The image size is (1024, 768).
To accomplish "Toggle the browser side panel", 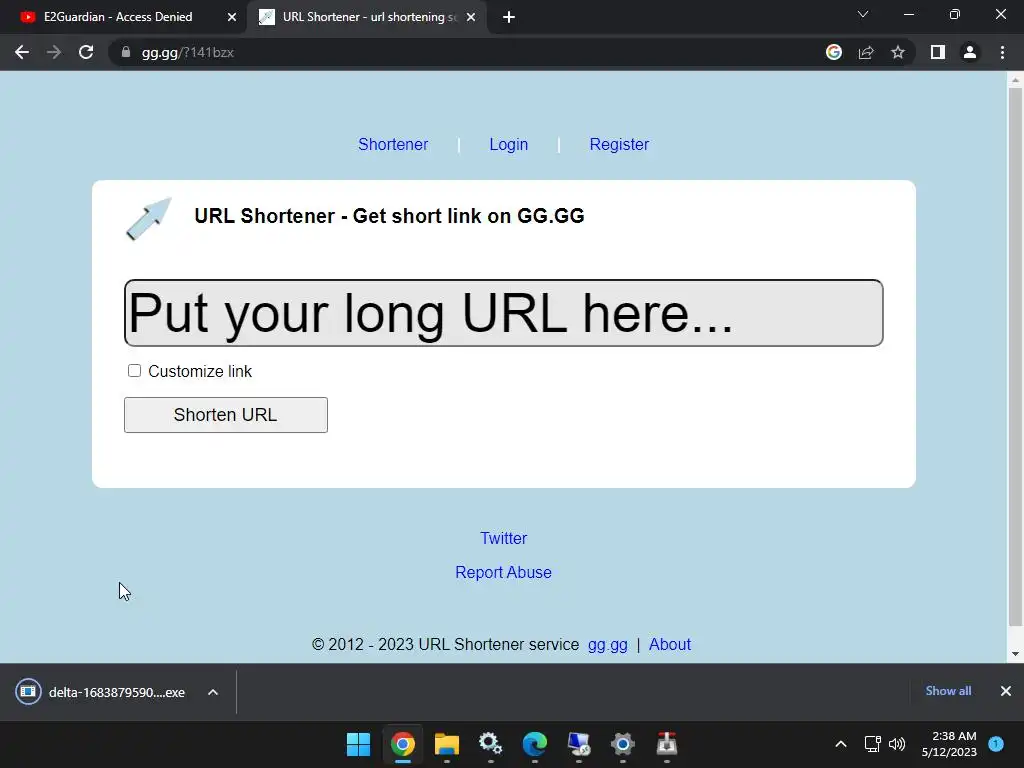I will click(x=938, y=52).
